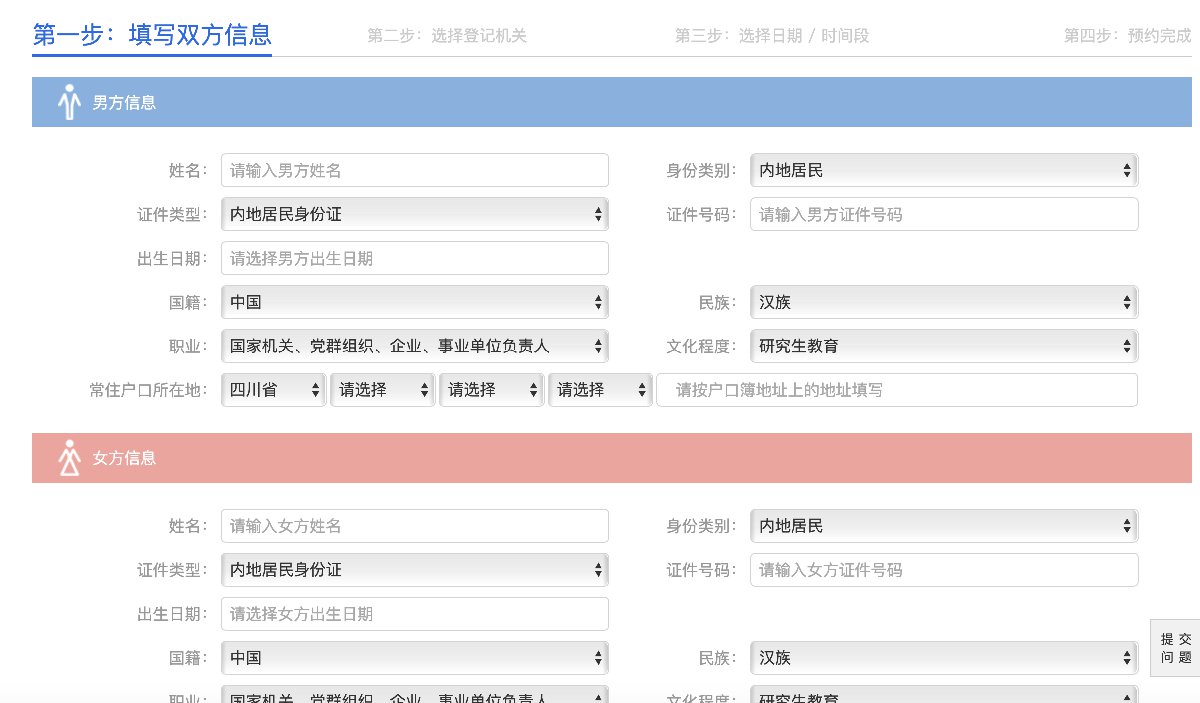Click the 第一步：填写双方信息 heading link
Viewport: 1200px width, 703px height.
coord(151,35)
